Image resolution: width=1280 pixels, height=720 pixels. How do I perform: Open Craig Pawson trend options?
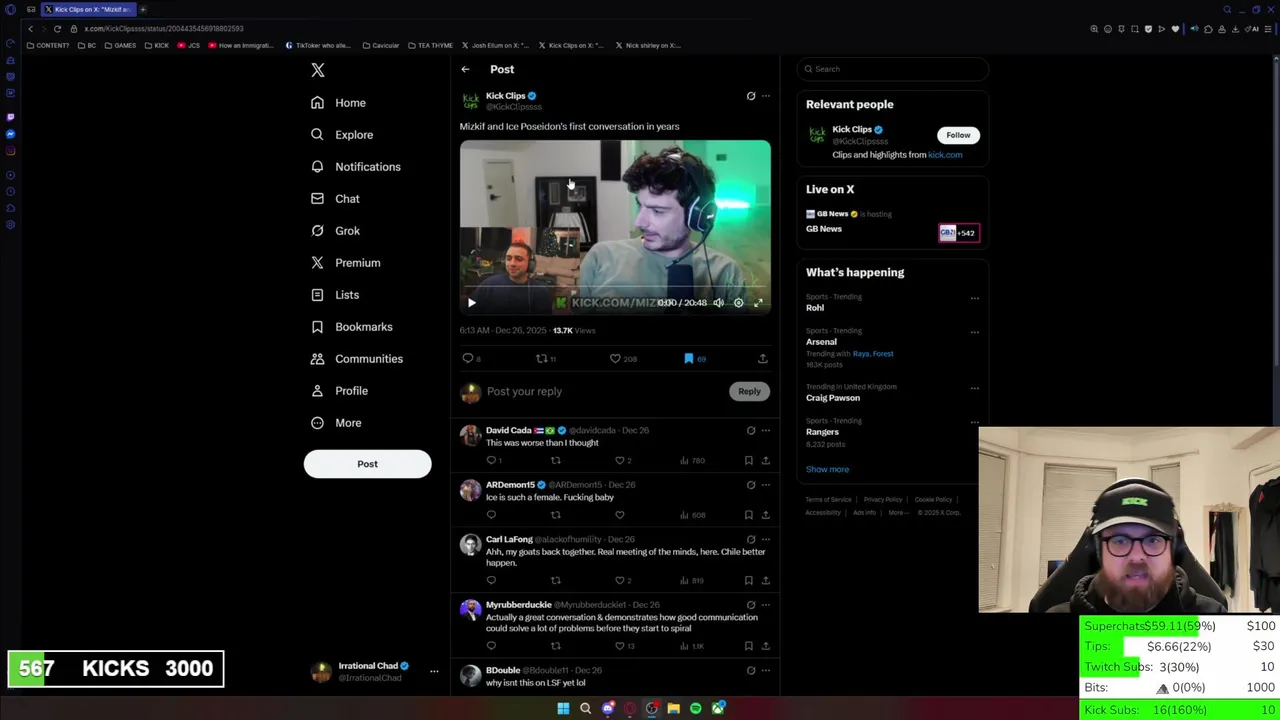pyautogui.click(x=975, y=388)
